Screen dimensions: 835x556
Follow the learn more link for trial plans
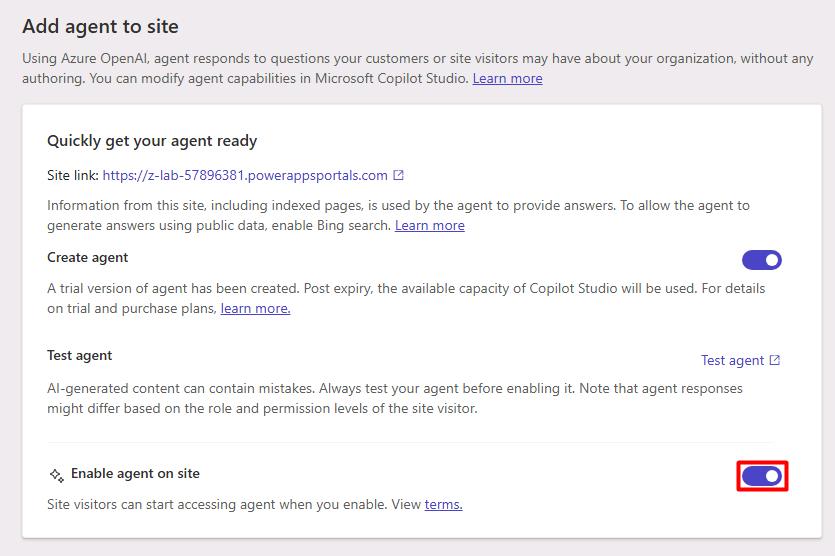click(x=256, y=308)
